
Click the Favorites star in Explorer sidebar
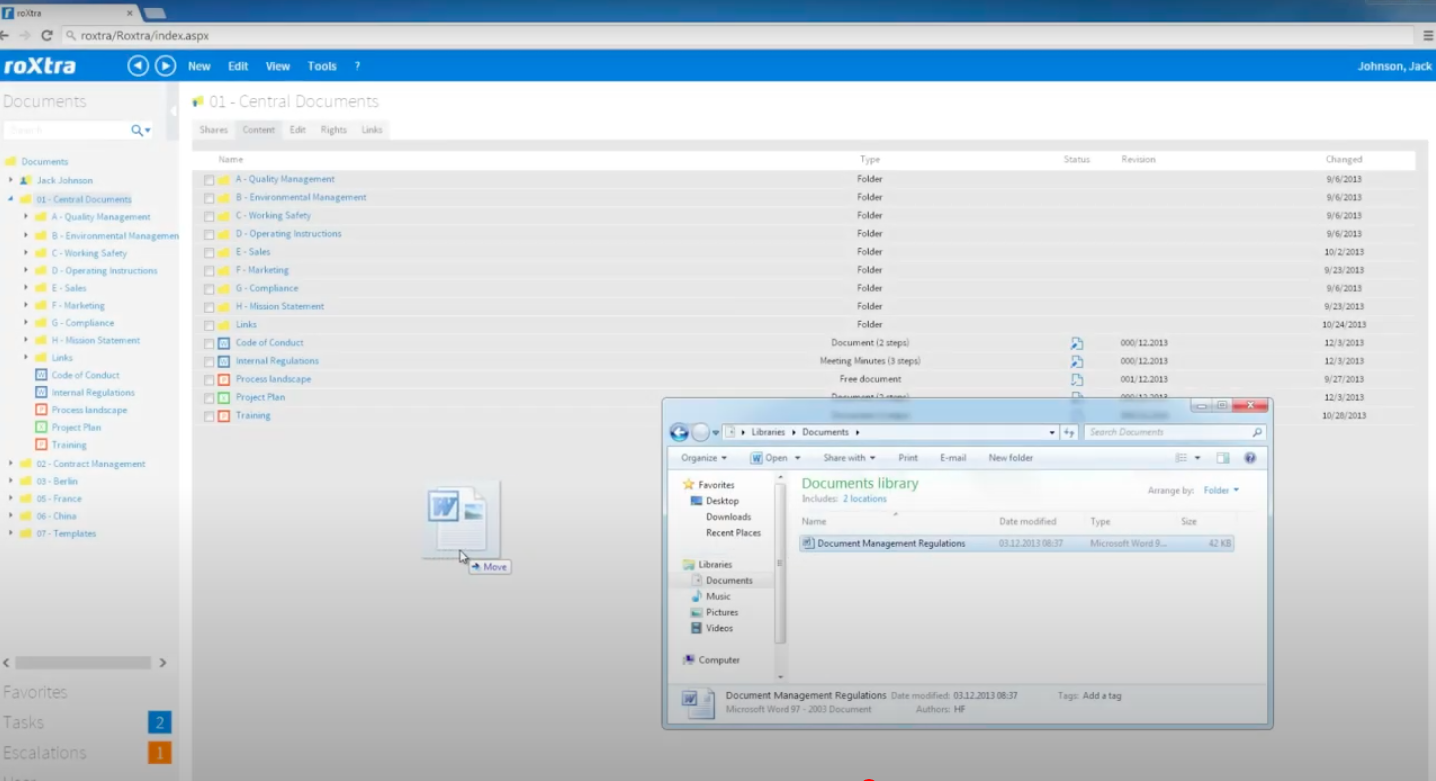(689, 484)
